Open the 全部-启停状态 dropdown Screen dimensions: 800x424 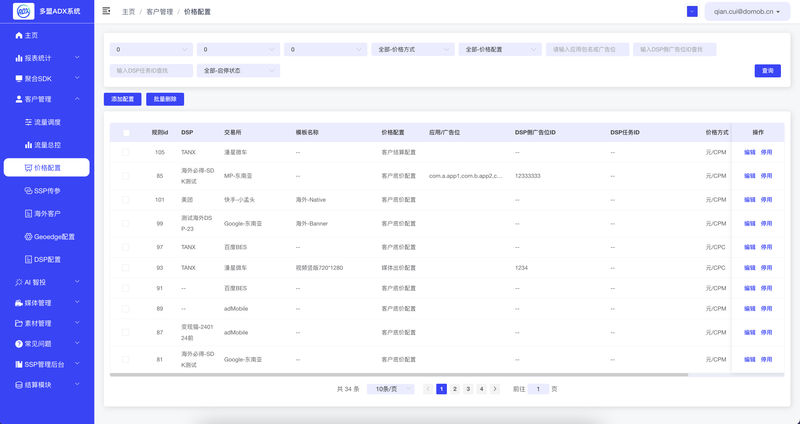tap(239, 71)
